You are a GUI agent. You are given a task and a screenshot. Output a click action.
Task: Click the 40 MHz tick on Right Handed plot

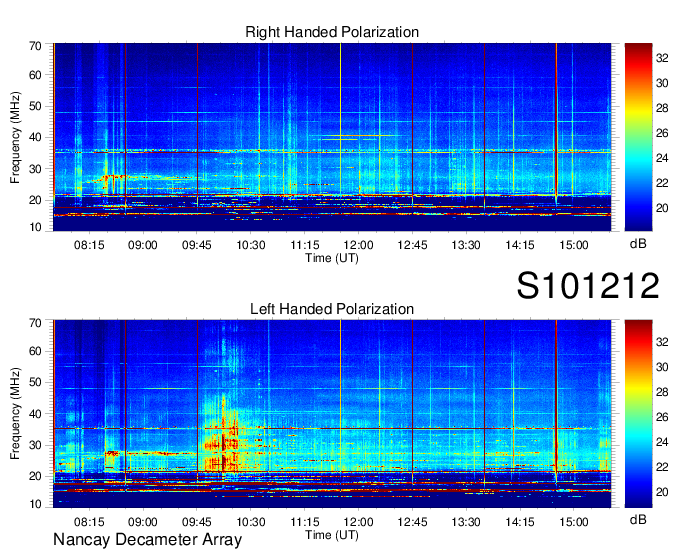pos(35,137)
